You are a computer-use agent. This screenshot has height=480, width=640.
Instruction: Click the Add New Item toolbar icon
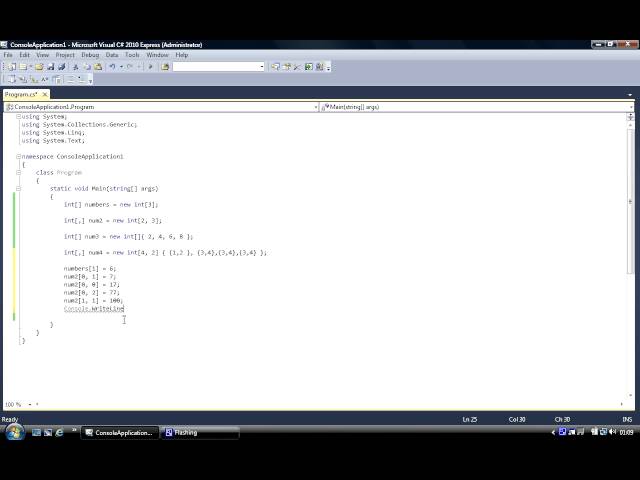pyautogui.click(x=23, y=67)
